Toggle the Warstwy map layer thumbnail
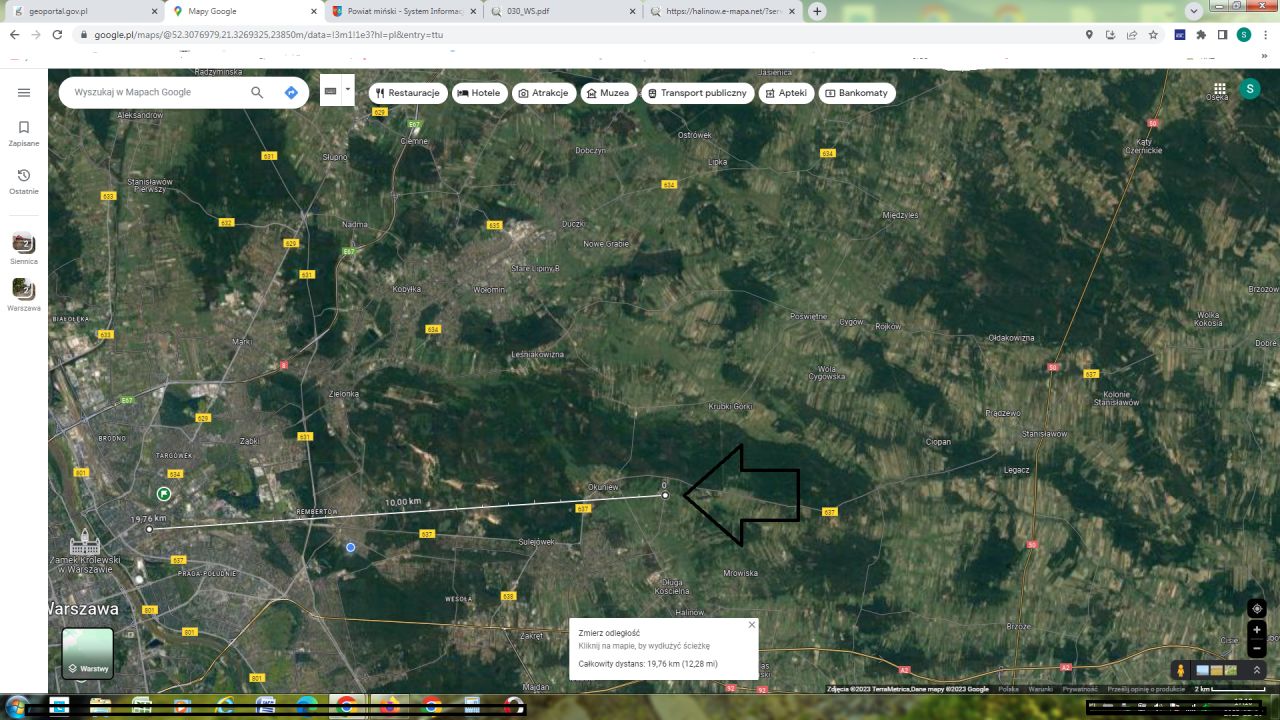1280x720 pixels. coord(88,653)
